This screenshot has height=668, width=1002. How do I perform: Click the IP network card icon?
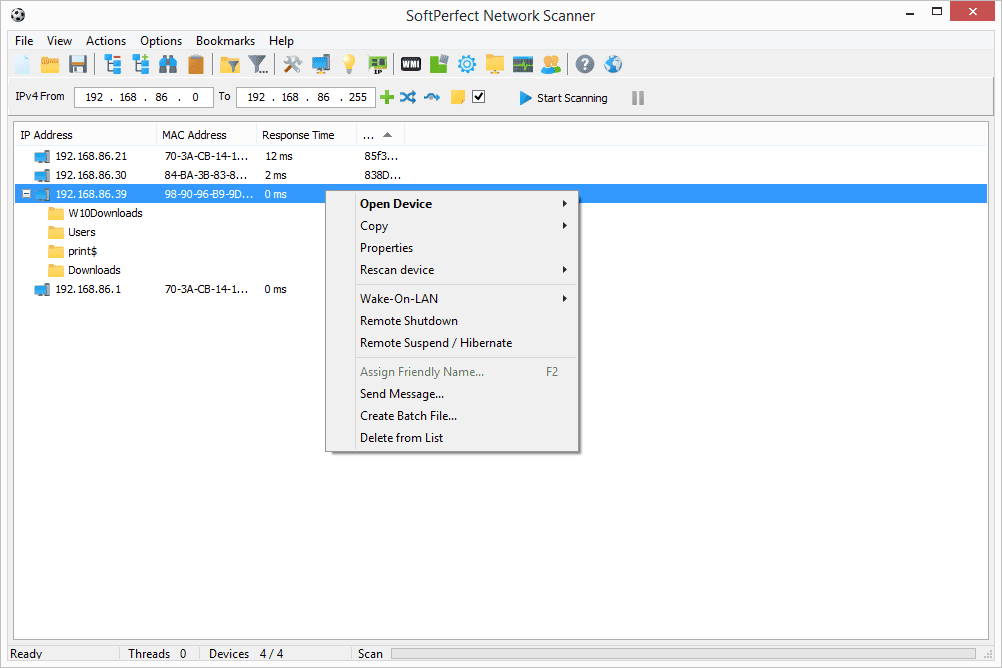[x=377, y=64]
